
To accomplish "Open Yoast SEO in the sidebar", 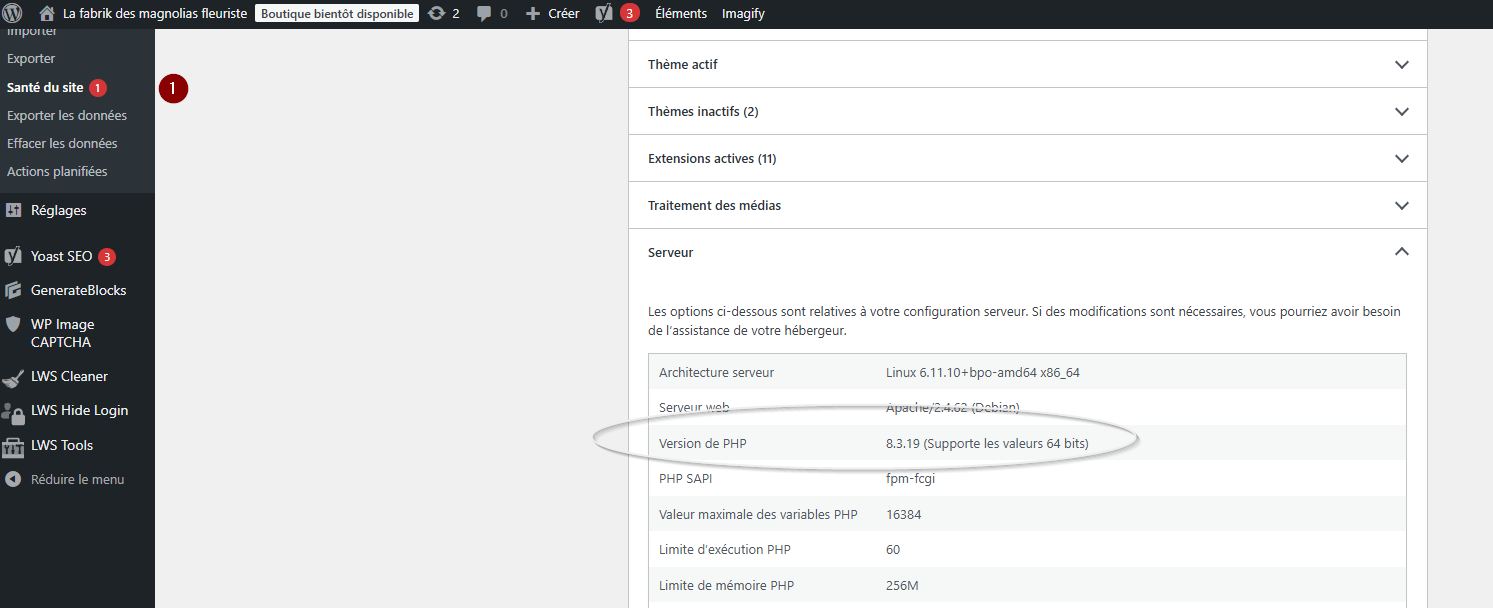I will point(61,256).
